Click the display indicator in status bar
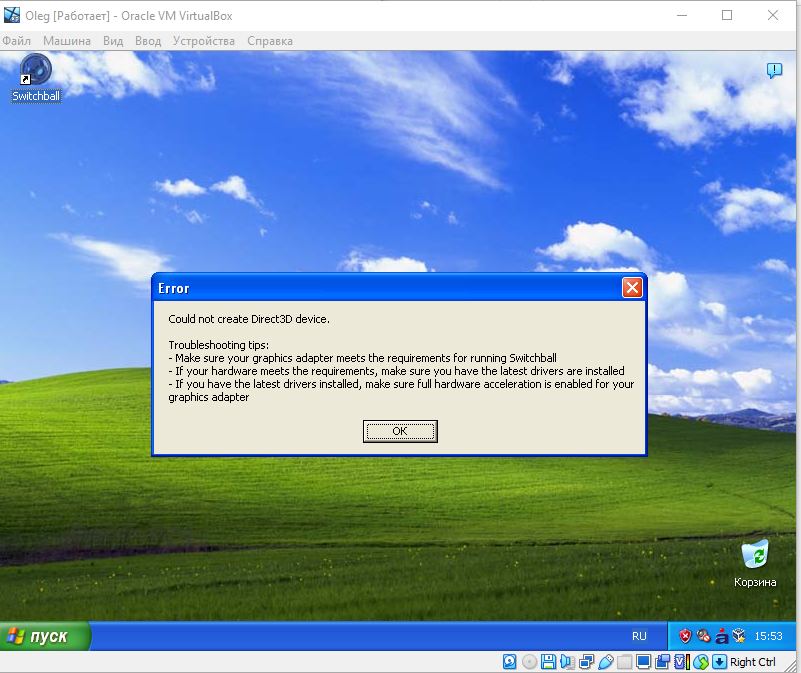Viewport: 801px width, 673px height. click(x=644, y=662)
